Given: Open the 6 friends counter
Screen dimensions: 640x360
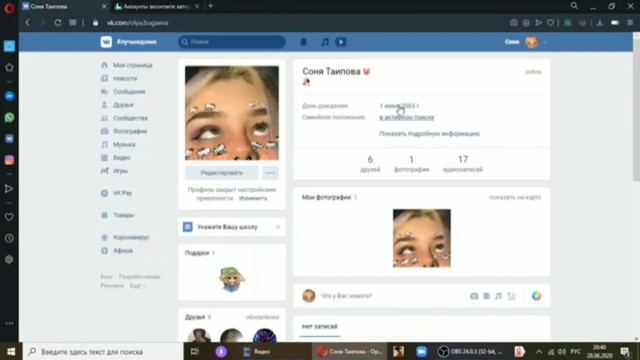Looking at the screenshot, I should 370,163.
